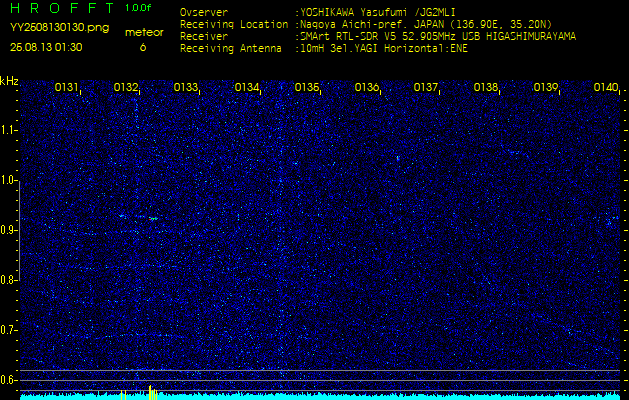Click the red-green meteor echo near 0.92 kHz
The image size is (629, 400).
coord(153,219)
